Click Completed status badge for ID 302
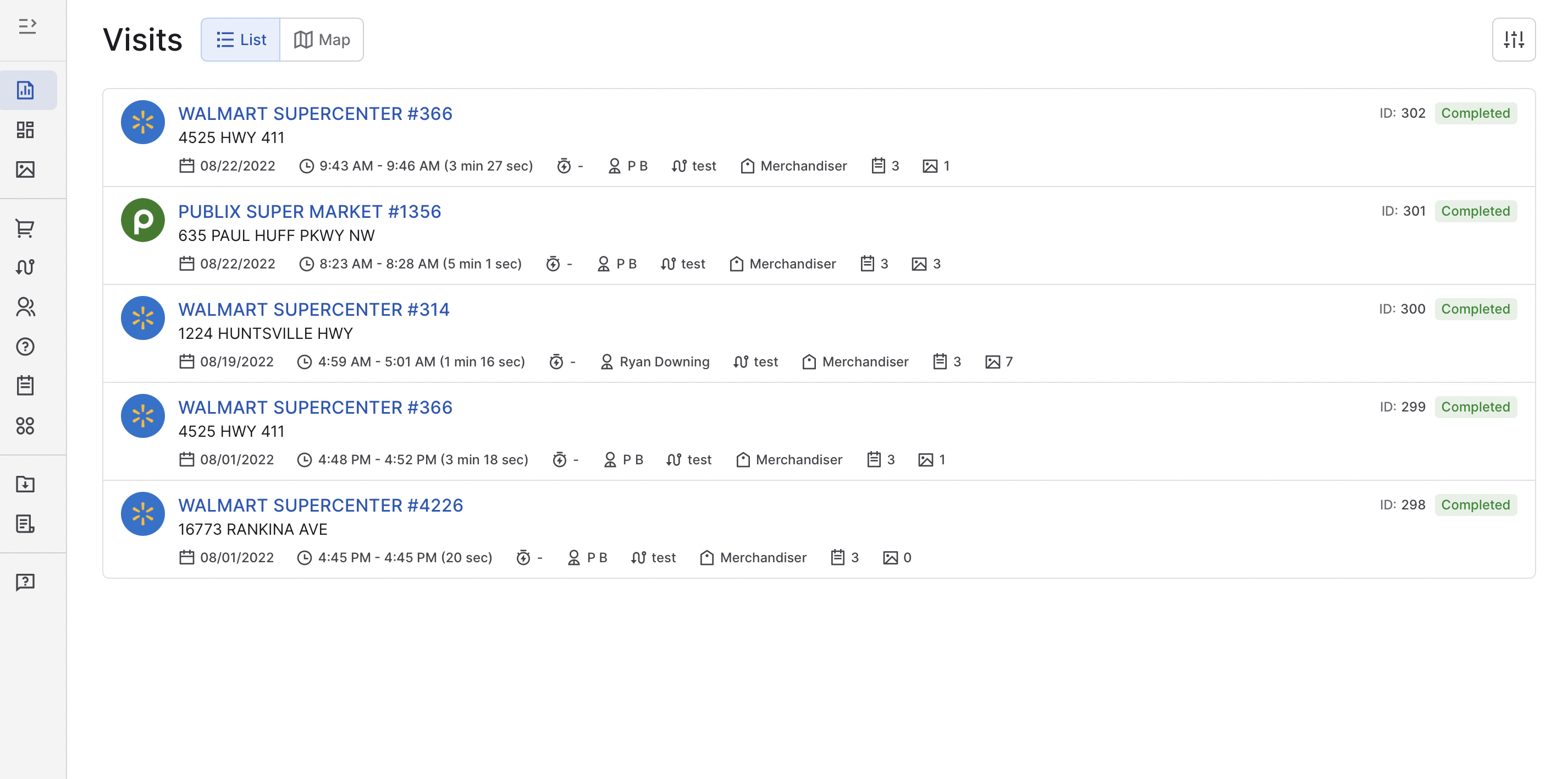The width and height of the screenshot is (1568, 779). [x=1475, y=113]
